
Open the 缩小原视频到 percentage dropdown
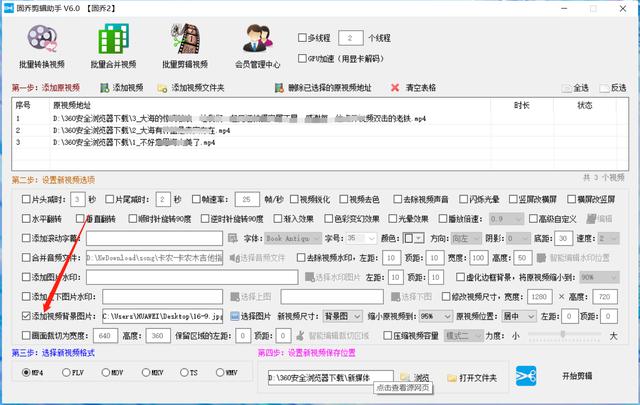click(436, 316)
